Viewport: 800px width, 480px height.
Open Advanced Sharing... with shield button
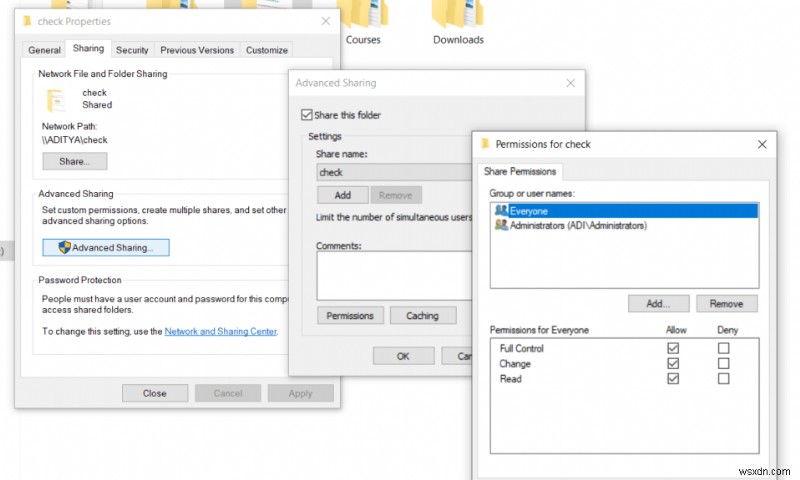tap(106, 247)
